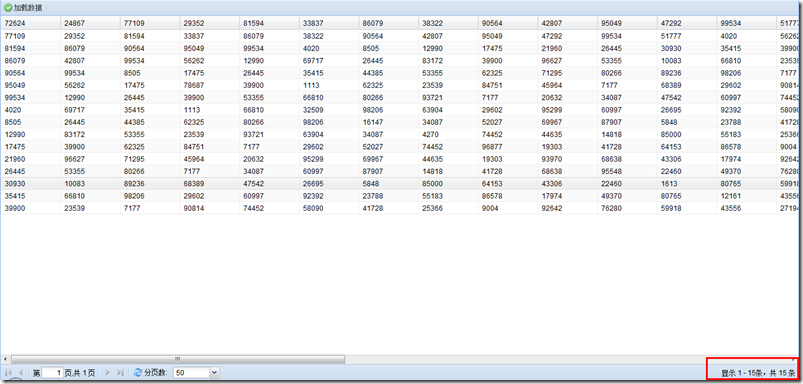Viewport: 803px width, 384px height.
Task: Select cell 30930 in row 81594
Action: (x=687, y=48)
